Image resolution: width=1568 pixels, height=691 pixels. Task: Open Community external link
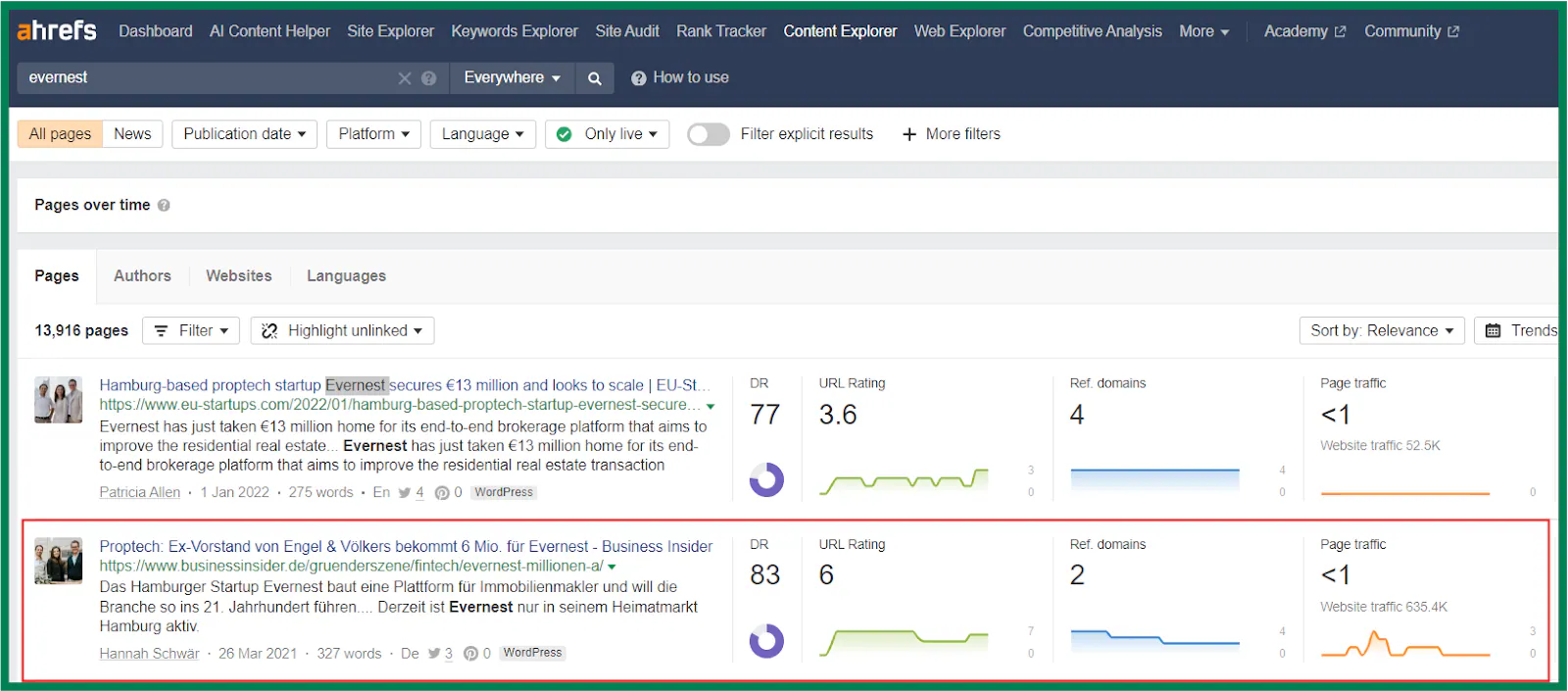(1411, 31)
